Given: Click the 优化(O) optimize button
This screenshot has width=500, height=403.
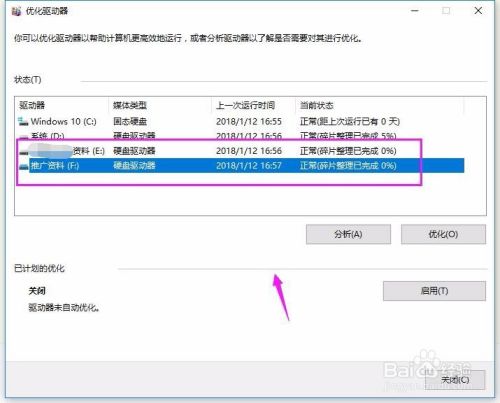Looking at the screenshot, I should pos(443,234).
